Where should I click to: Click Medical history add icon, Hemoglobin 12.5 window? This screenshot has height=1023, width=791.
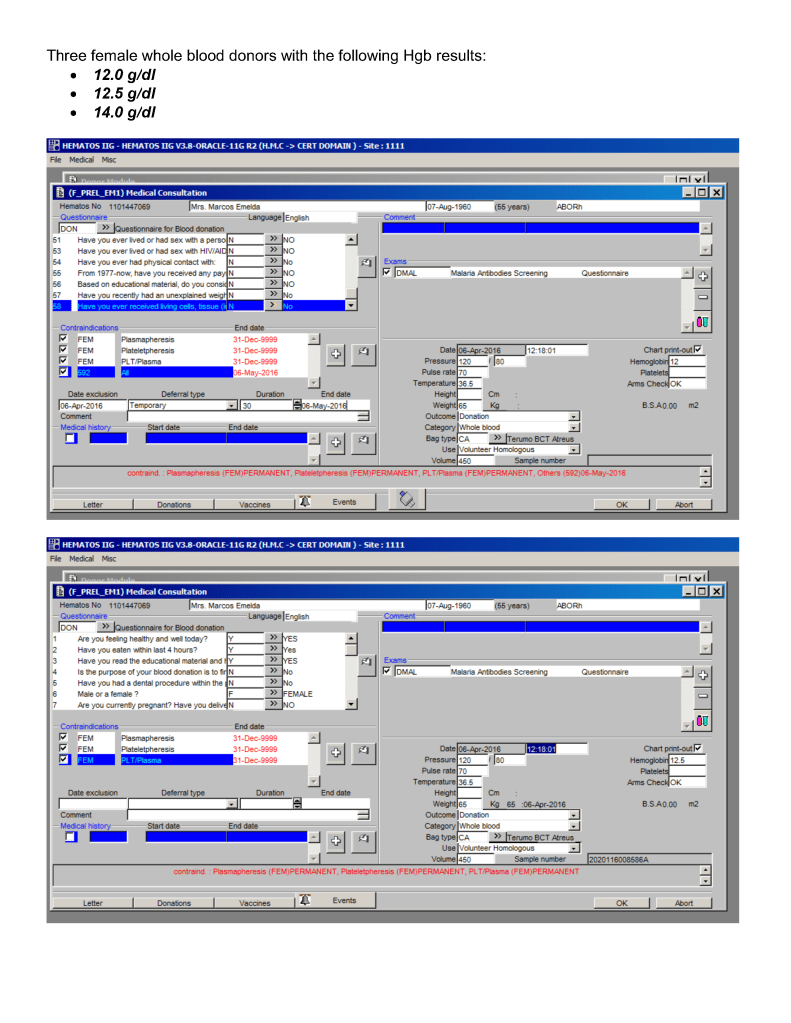click(337, 838)
